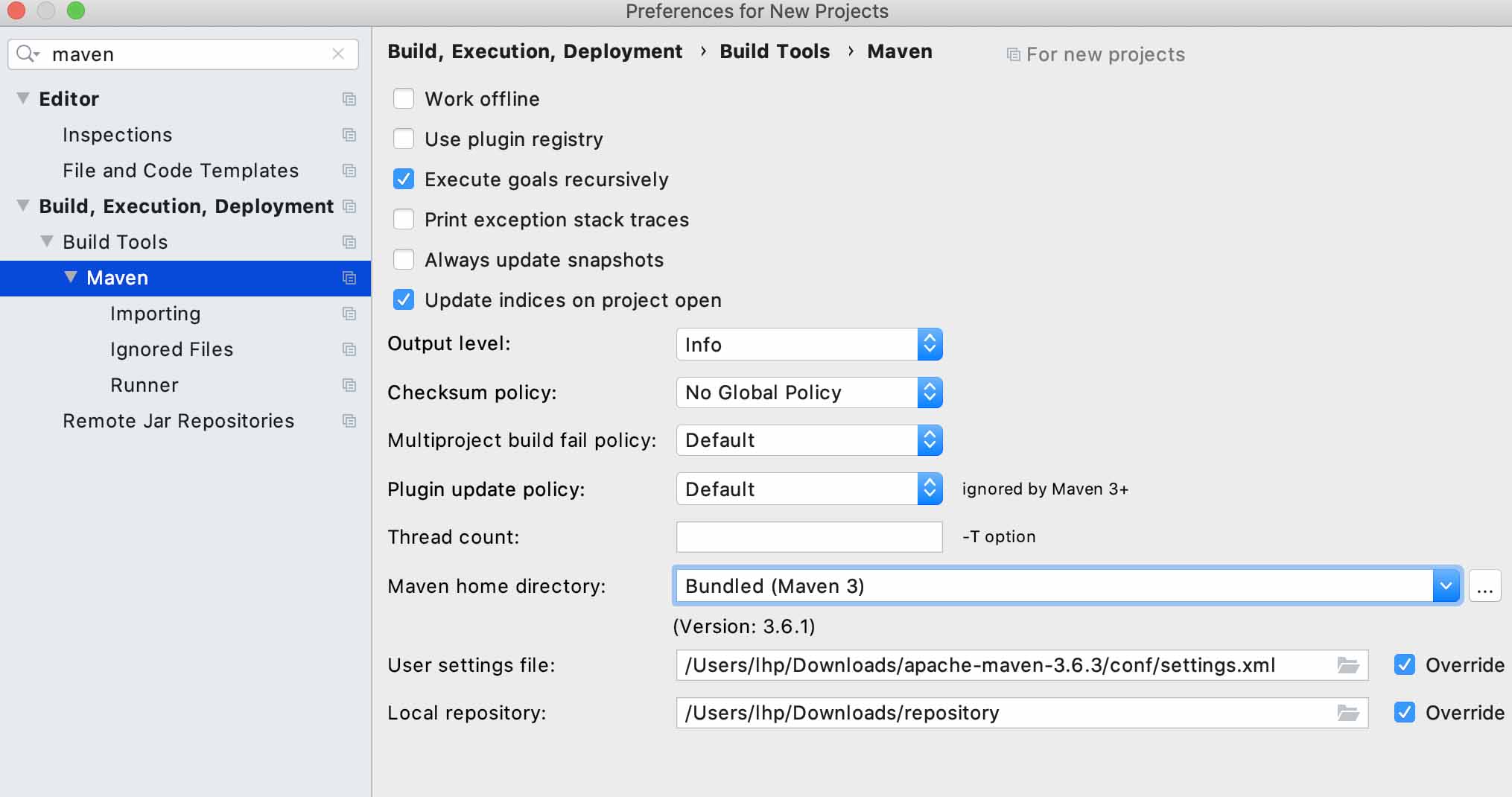1512x797 pixels.
Task: Open the Checksum policy dropdown
Action: coord(809,393)
